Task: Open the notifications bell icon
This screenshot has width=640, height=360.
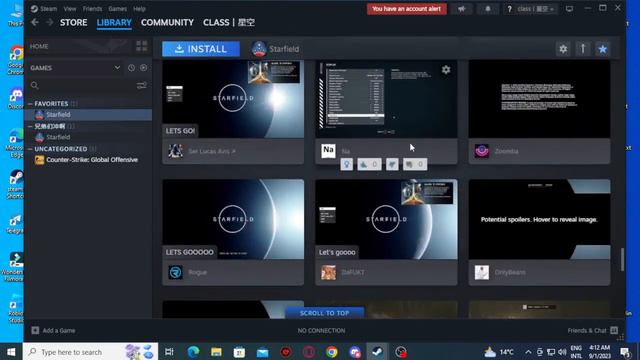Action: coord(488,9)
